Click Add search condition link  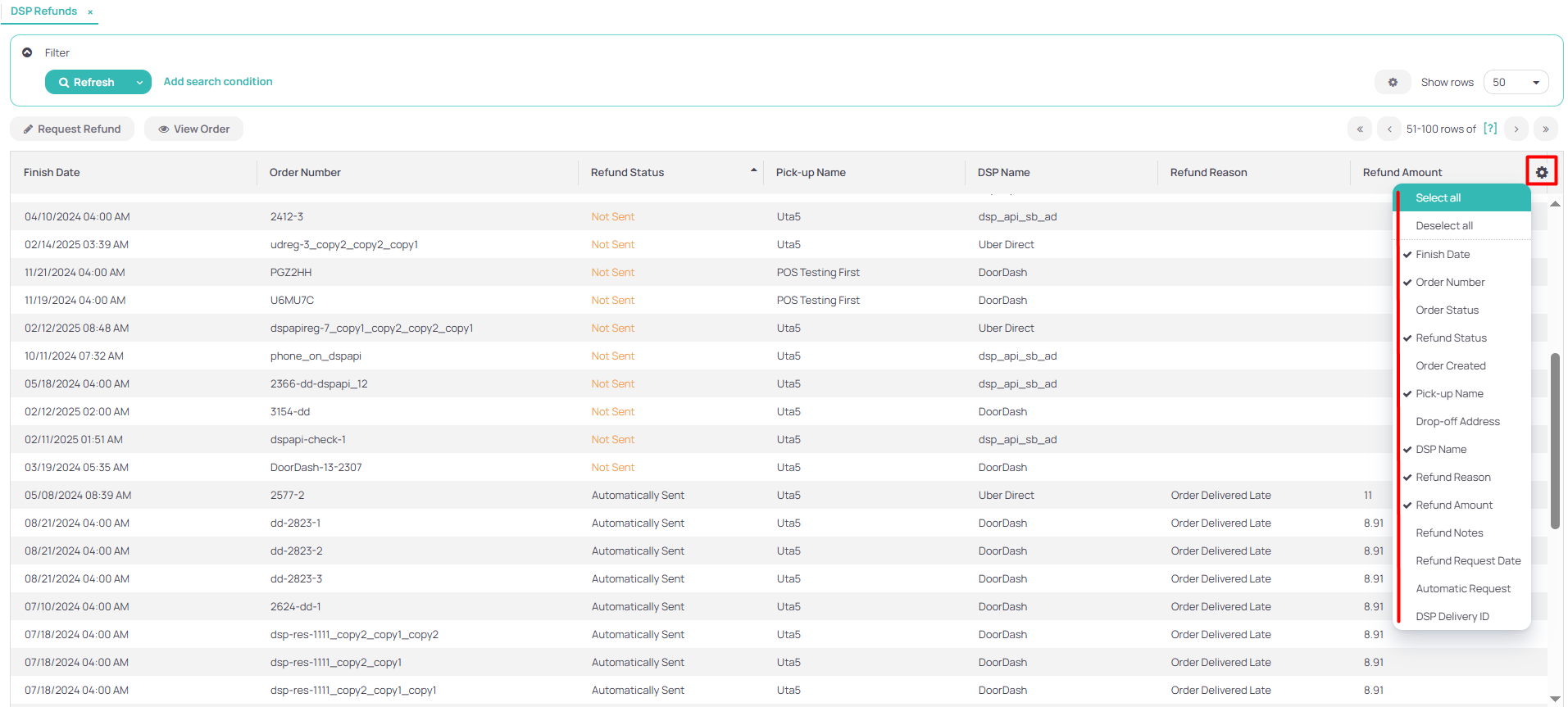tap(218, 81)
